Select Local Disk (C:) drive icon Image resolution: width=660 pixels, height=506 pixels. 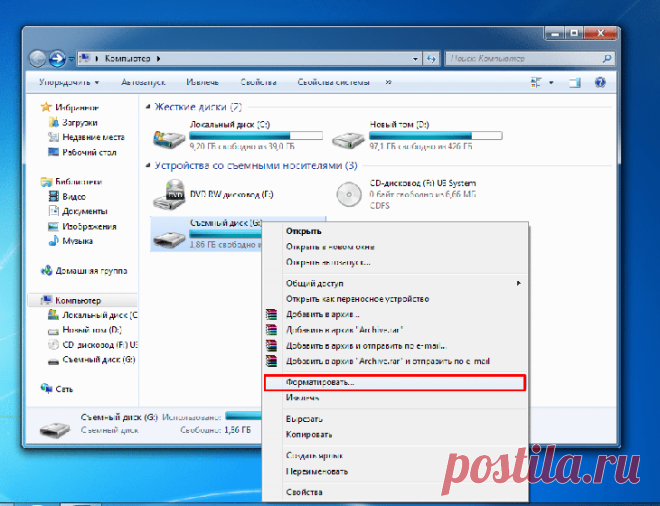coord(169,138)
